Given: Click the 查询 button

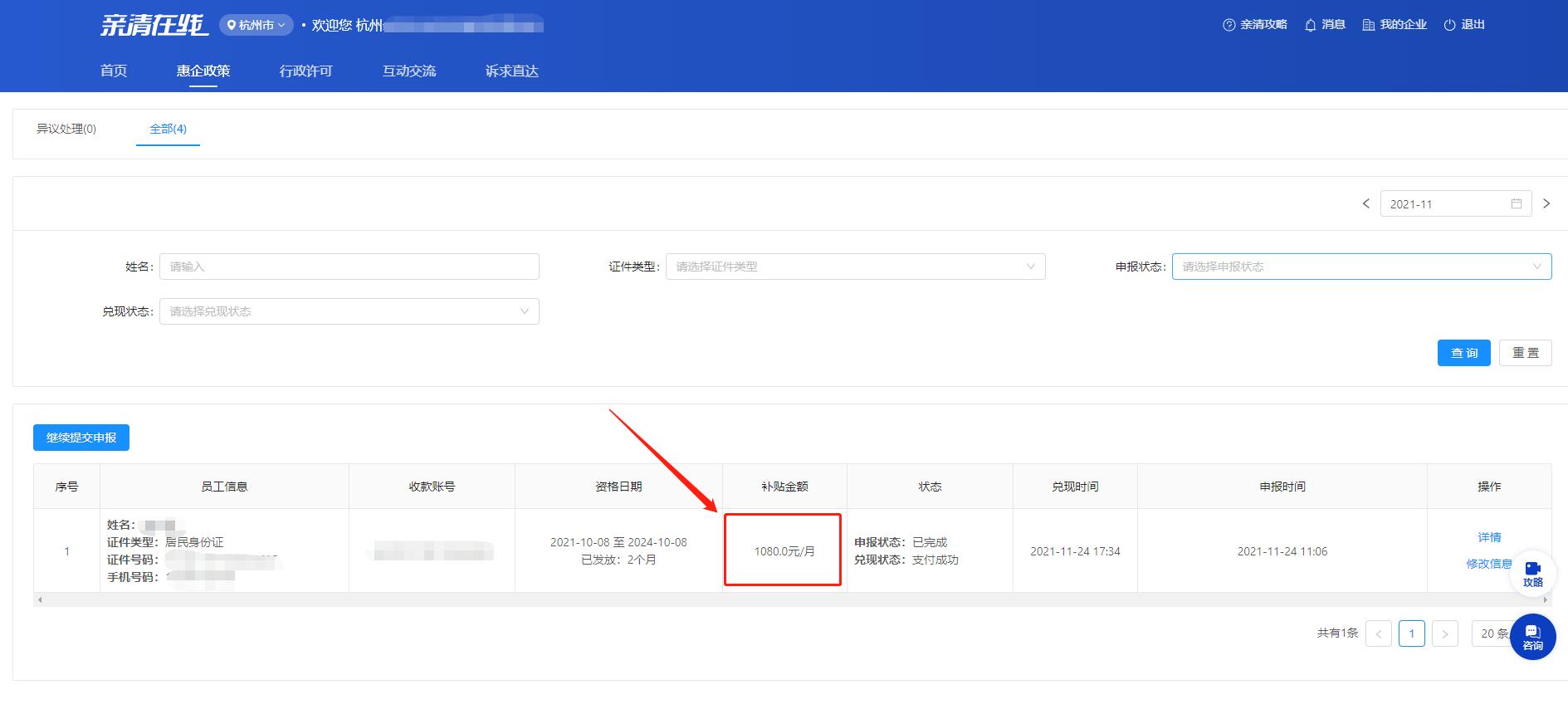Looking at the screenshot, I should click(x=1464, y=353).
